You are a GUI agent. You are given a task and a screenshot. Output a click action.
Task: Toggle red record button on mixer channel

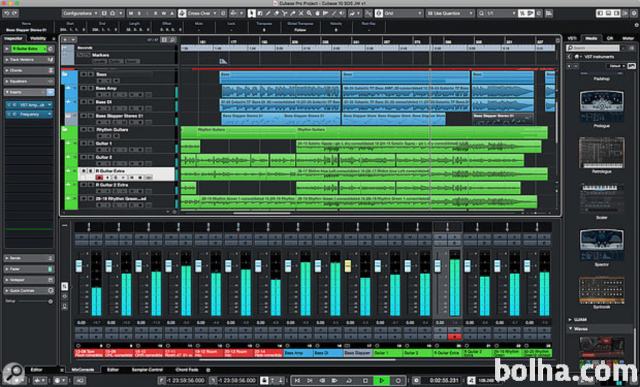coord(455,337)
